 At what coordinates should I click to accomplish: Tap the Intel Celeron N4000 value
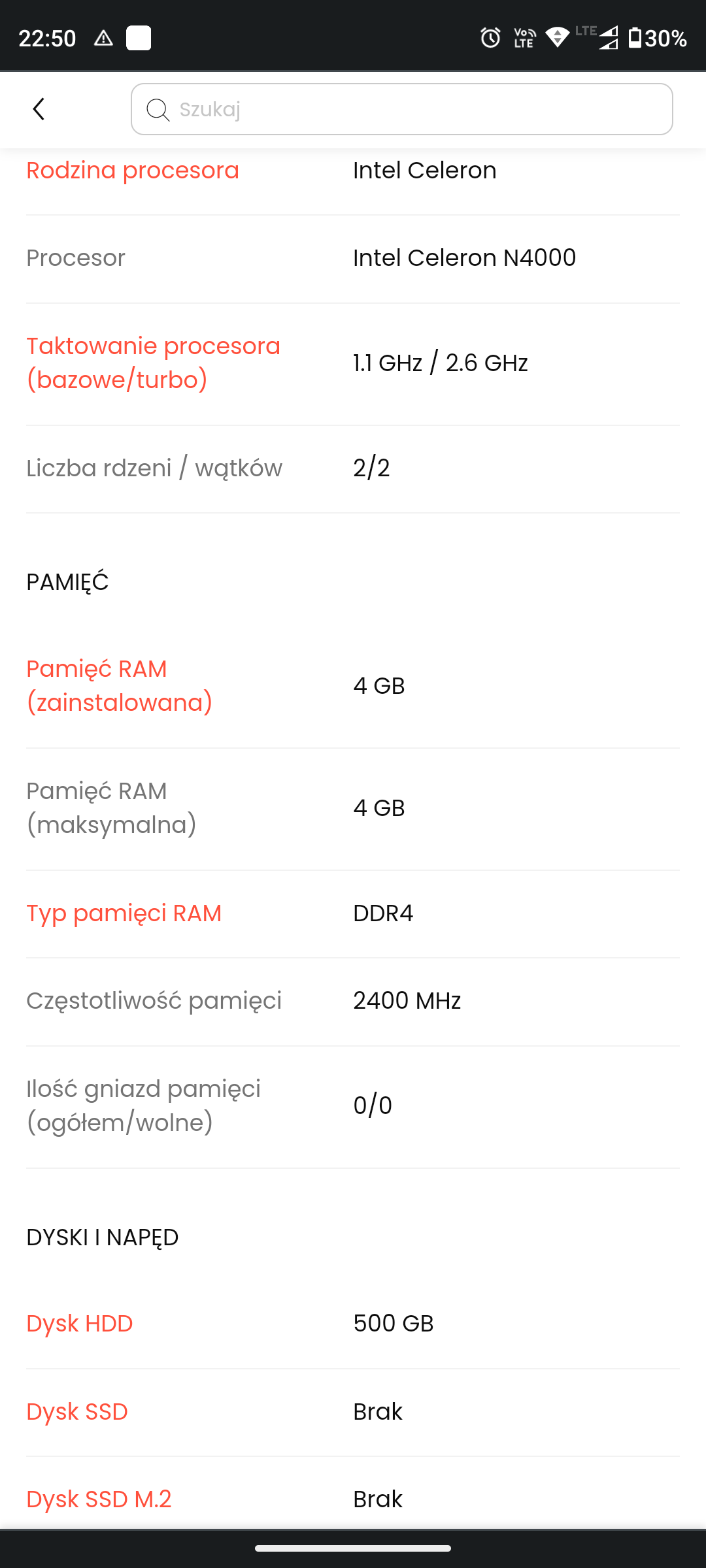tap(464, 258)
